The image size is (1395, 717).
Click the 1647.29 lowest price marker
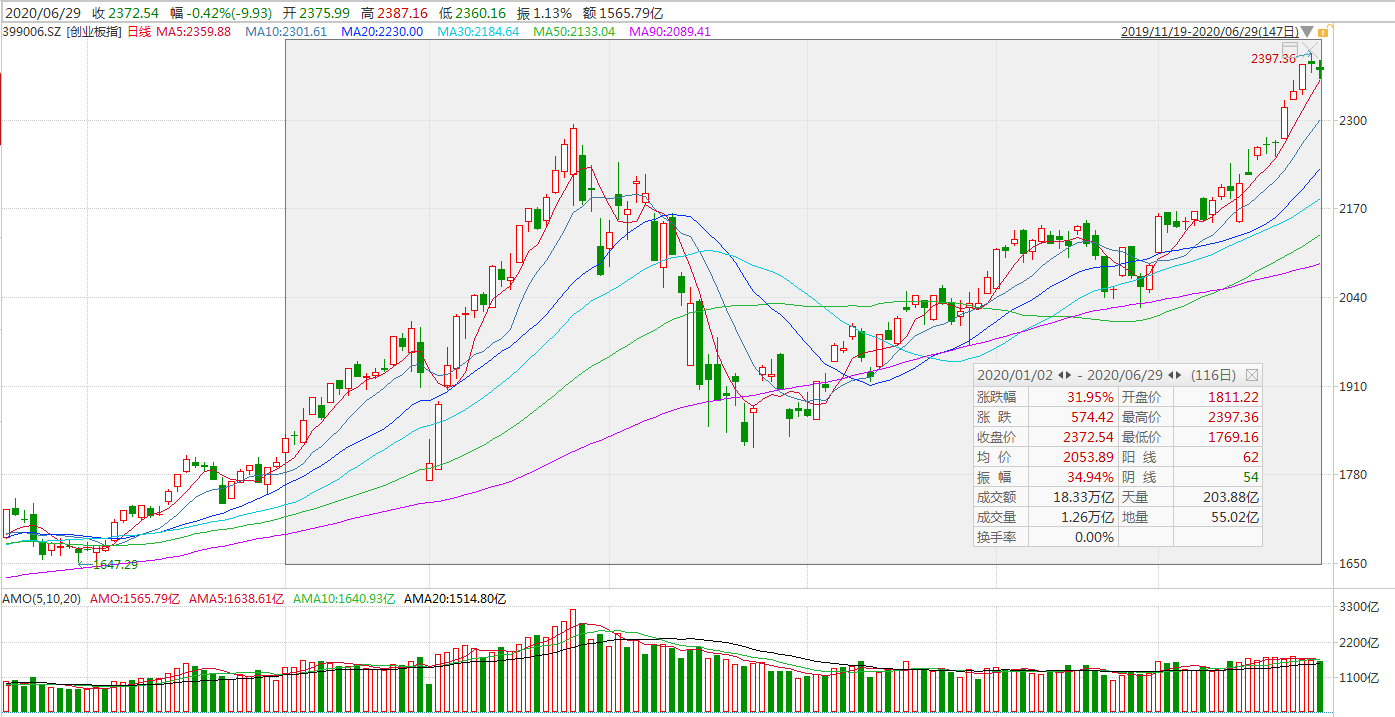(x=115, y=565)
